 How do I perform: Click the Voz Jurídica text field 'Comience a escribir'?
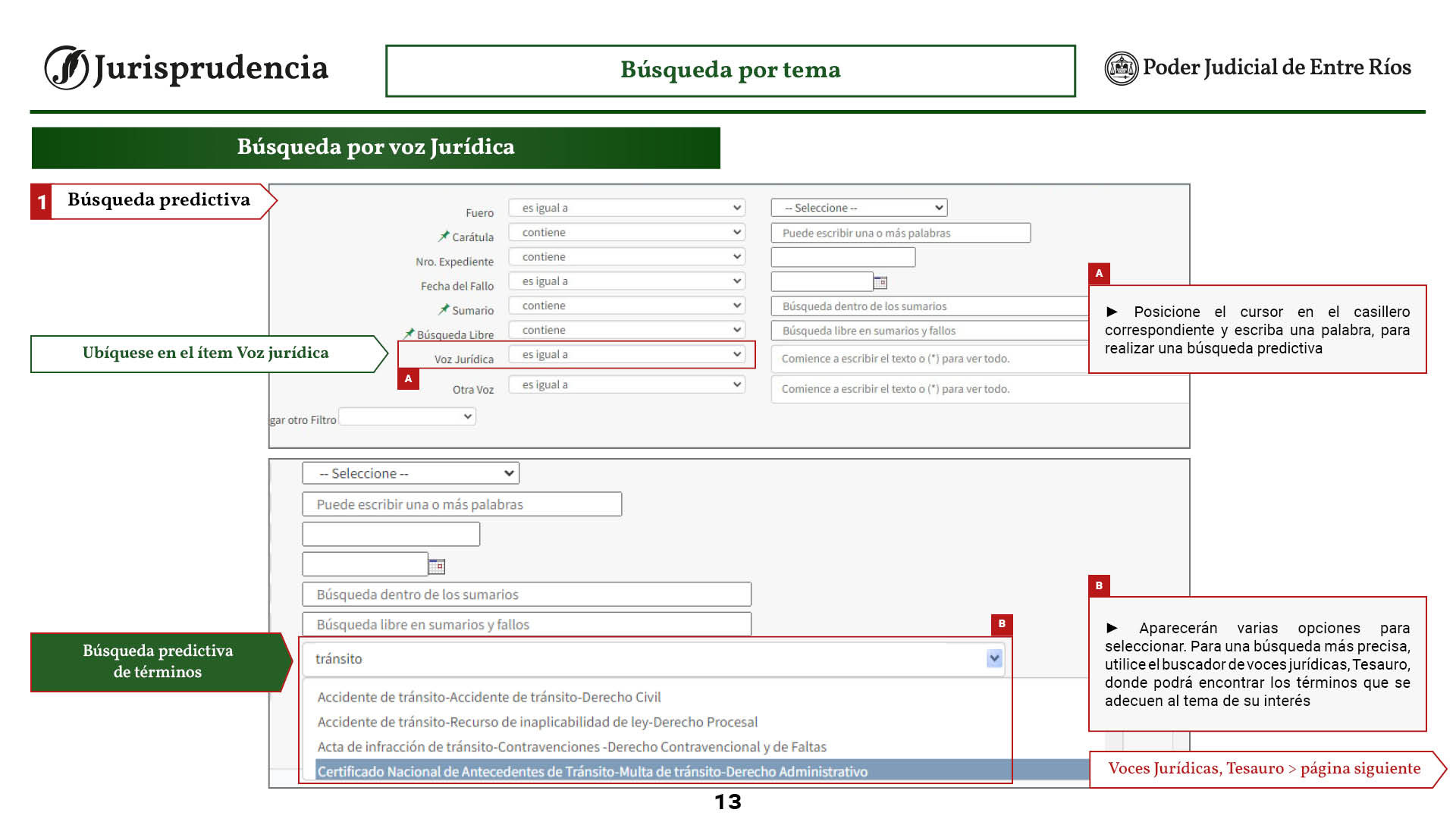pos(930,359)
